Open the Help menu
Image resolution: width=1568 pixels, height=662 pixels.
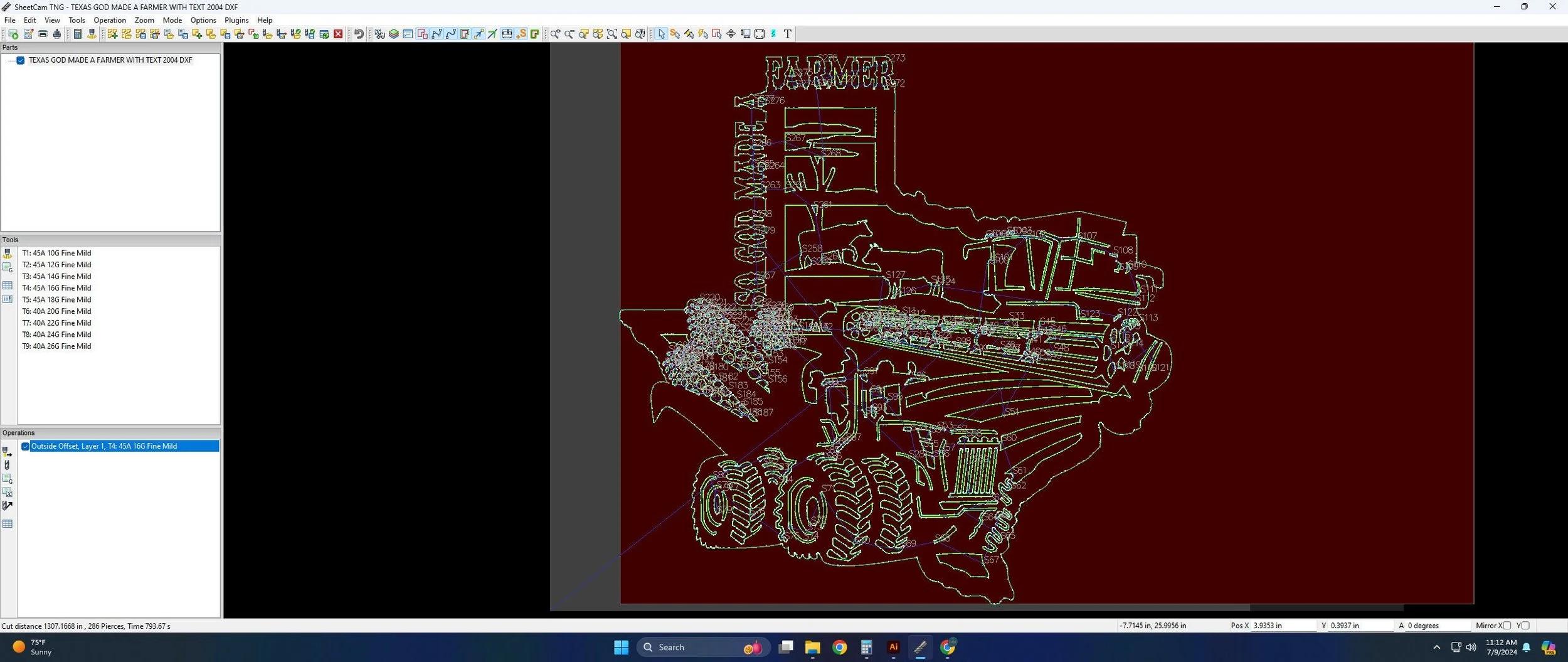[265, 20]
